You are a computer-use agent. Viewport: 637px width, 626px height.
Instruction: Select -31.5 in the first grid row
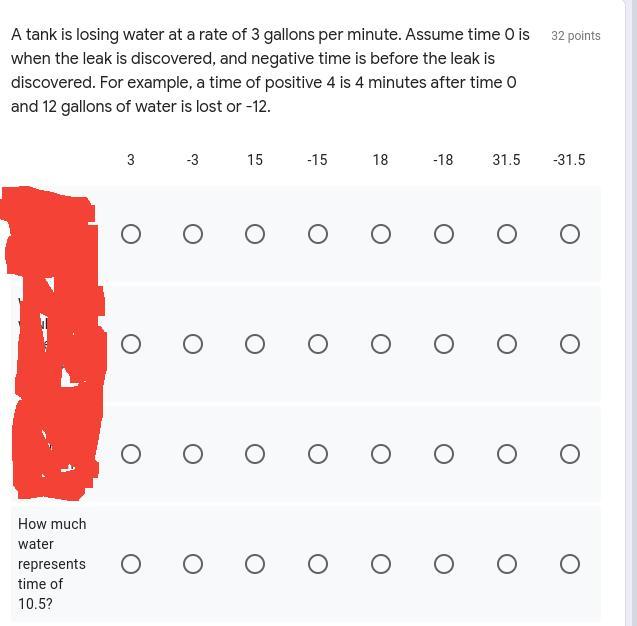[570, 234]
